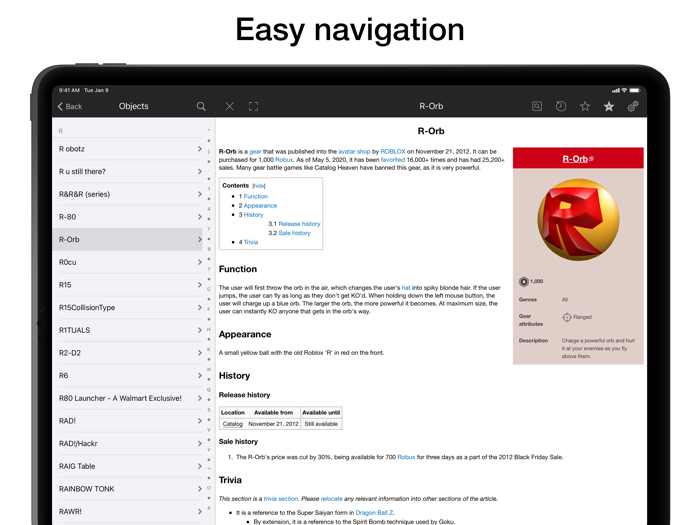Click the Robux price icon in infobox
The height and width of the screenshot is (525, 700).
pos(524,282)
